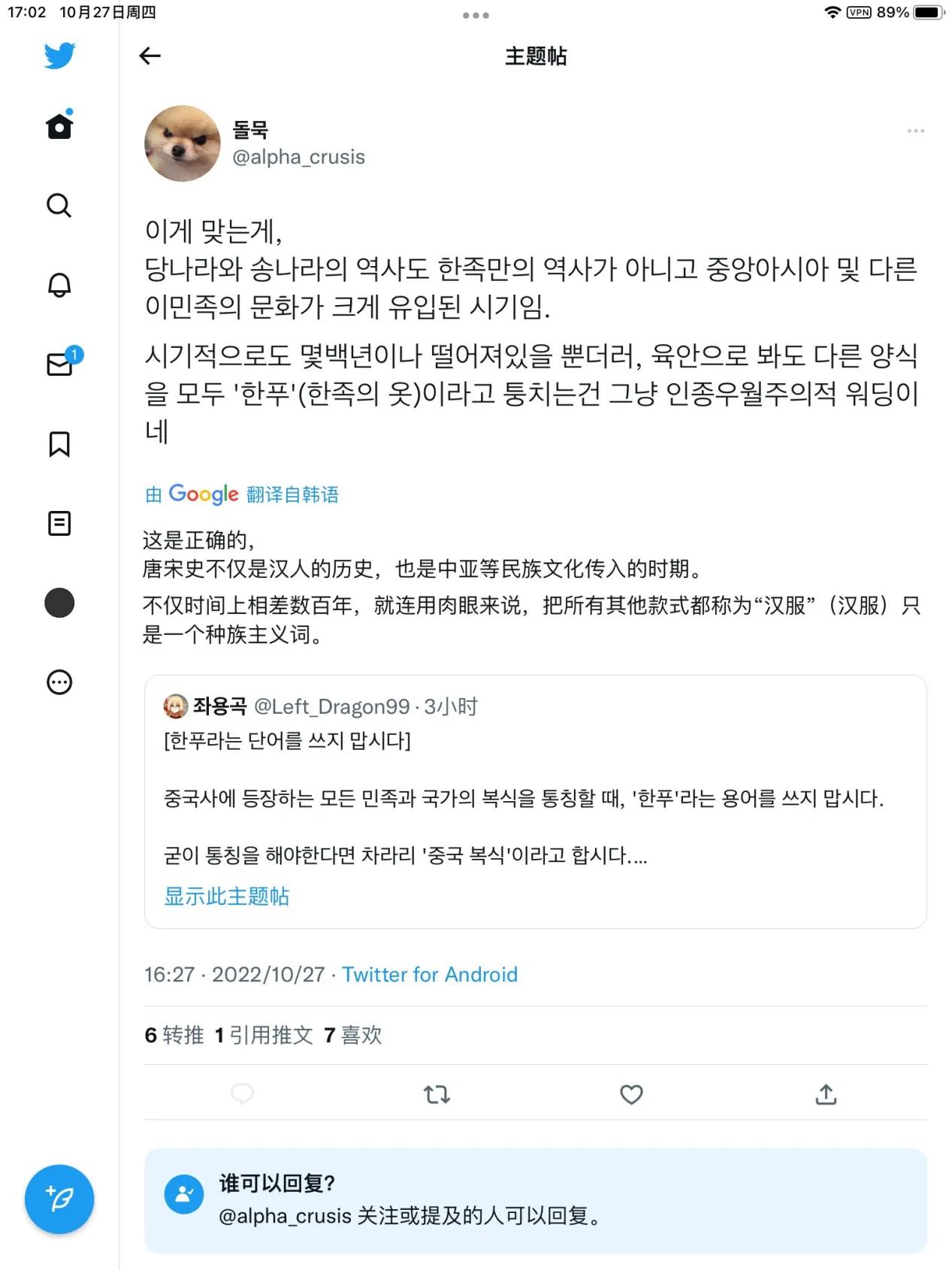952x1270 pixels.
Task: Click the Twitter bird logo
Action: pyautogui.click(x=59, y=55)
